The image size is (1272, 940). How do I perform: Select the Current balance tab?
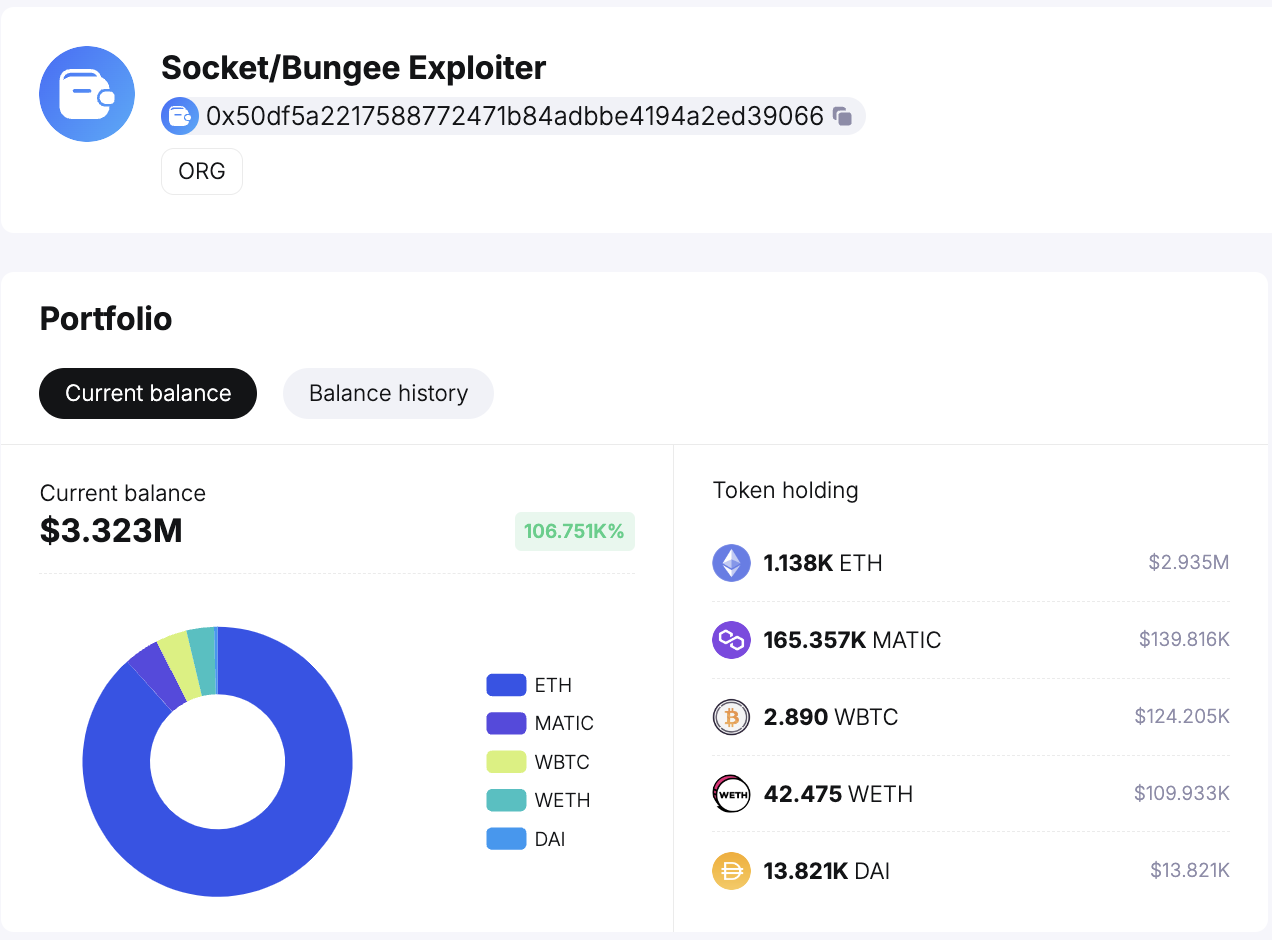tap(147, 393)
